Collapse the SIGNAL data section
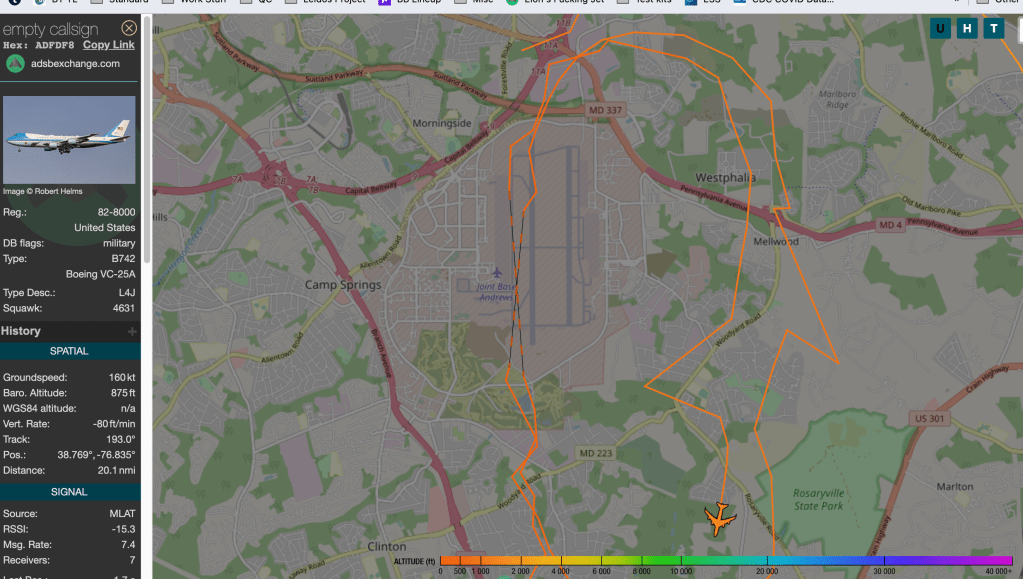 pos(70,491)
